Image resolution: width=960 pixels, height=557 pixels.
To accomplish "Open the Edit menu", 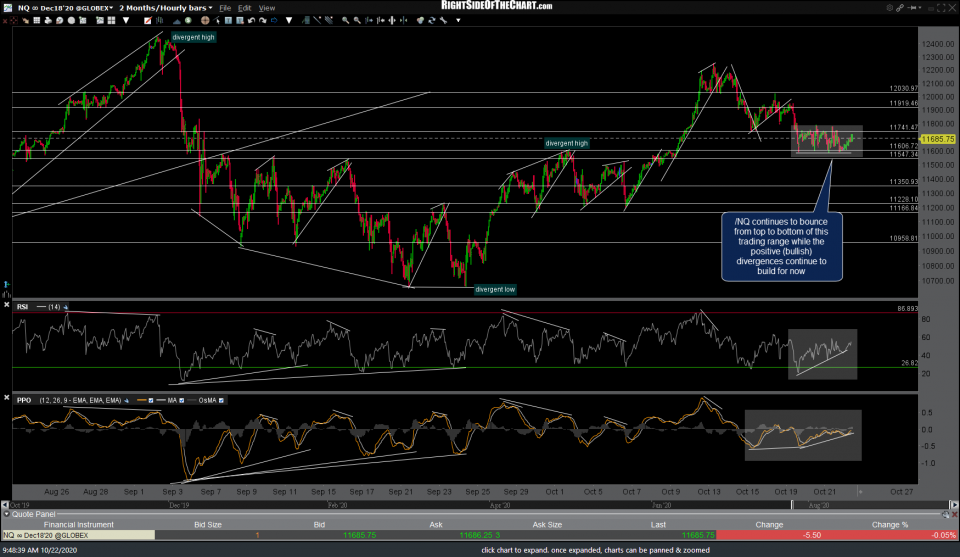I will 245,8.
